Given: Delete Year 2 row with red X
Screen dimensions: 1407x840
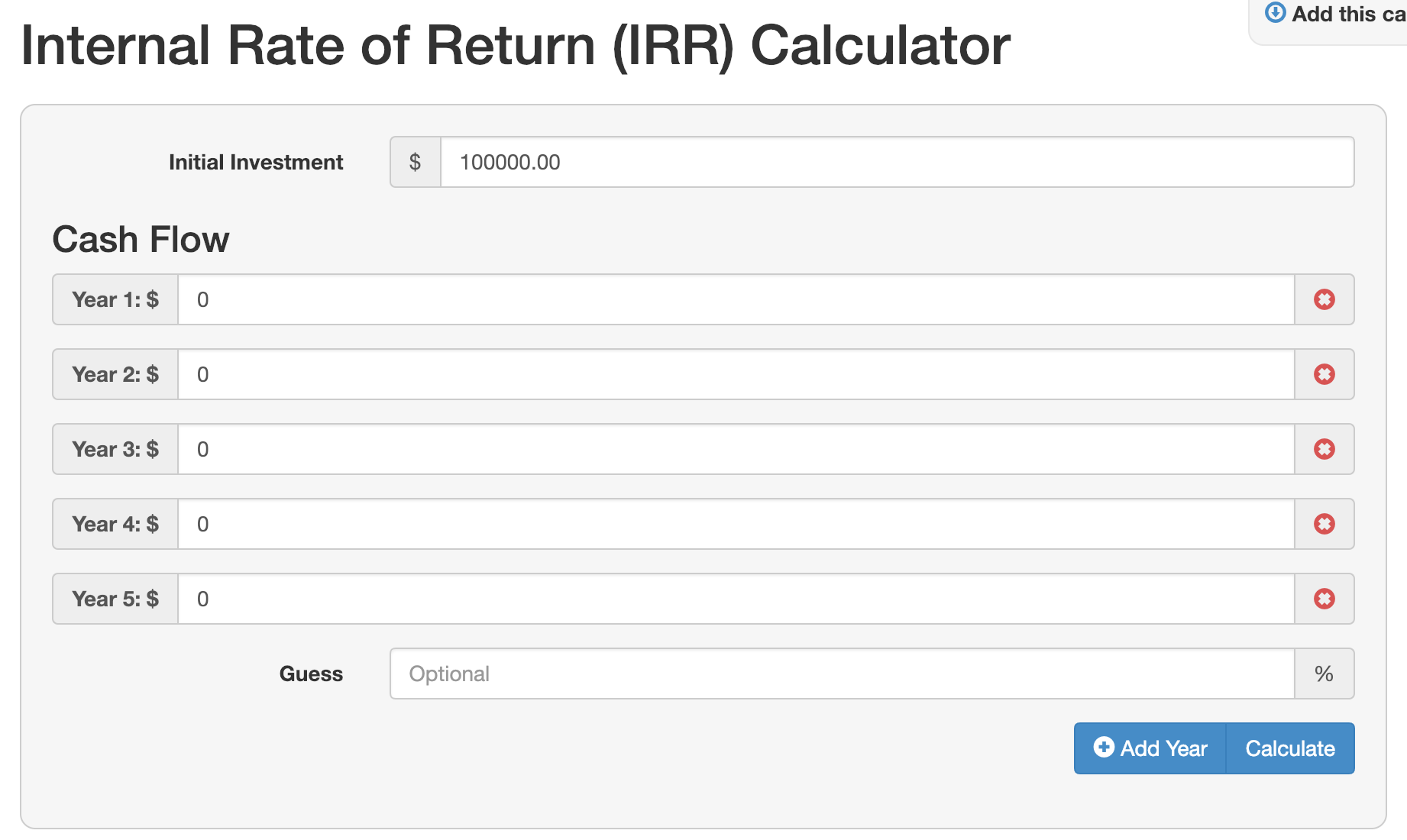Looking at the screenshot, I should pos(1324,374).
